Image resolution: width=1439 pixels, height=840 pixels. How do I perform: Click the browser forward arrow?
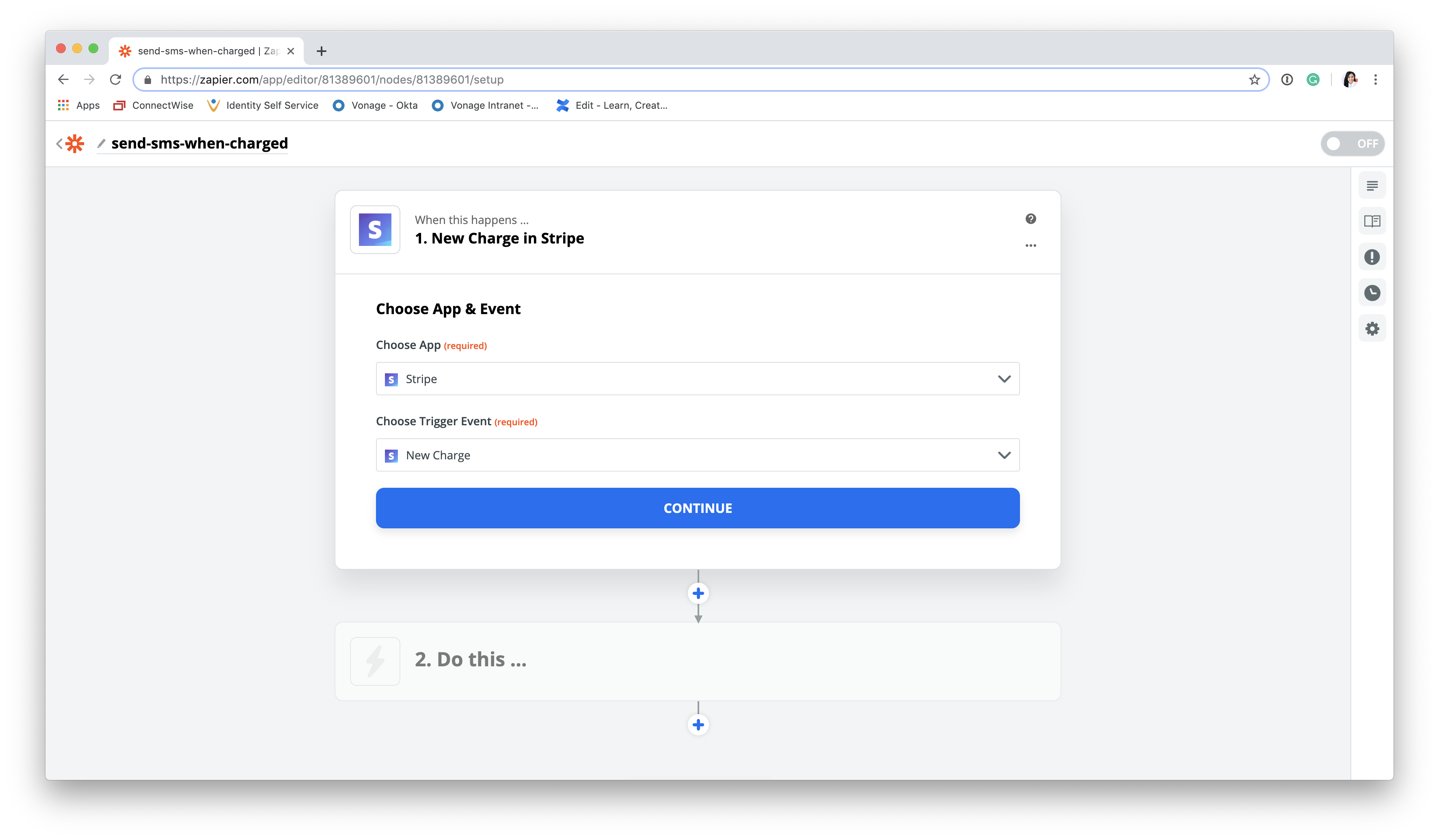(x=89, y=79)
